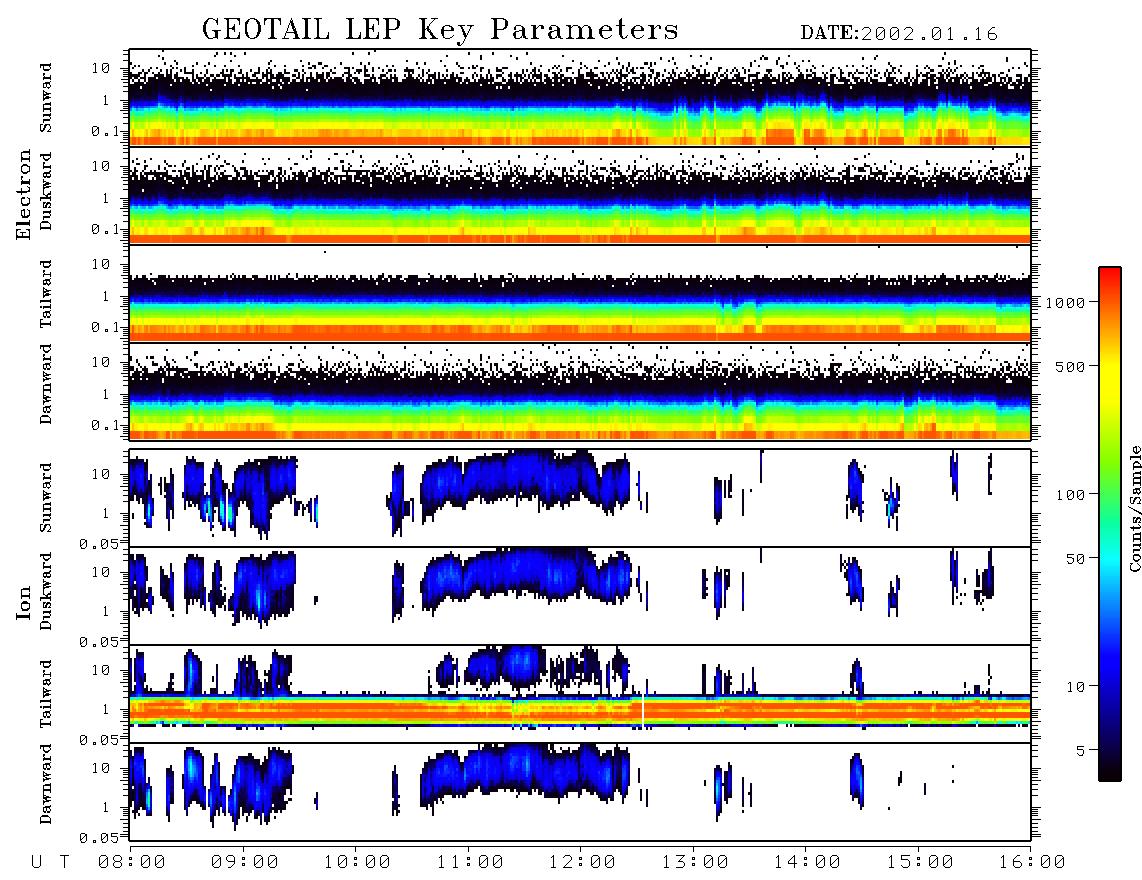1142x880 pixels.
Task: Click the "Duskward" label of the Ion group
Action: [46, 592]
